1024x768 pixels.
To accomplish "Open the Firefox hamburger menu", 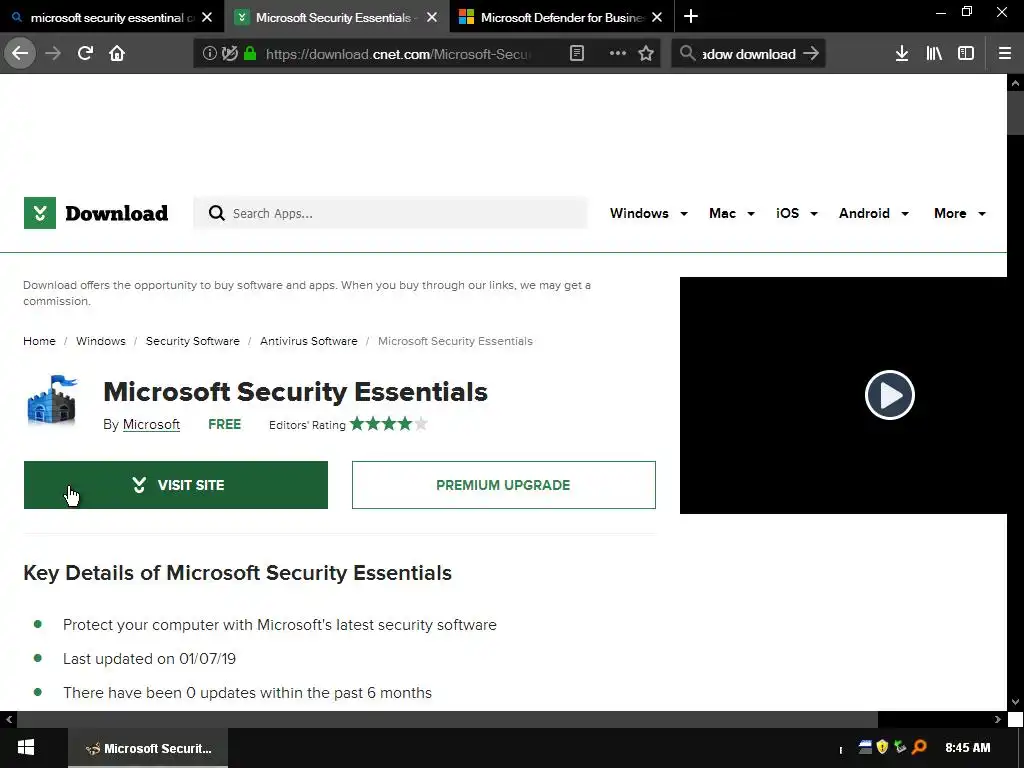I will pyautogui.click(x=1004, y=54).
